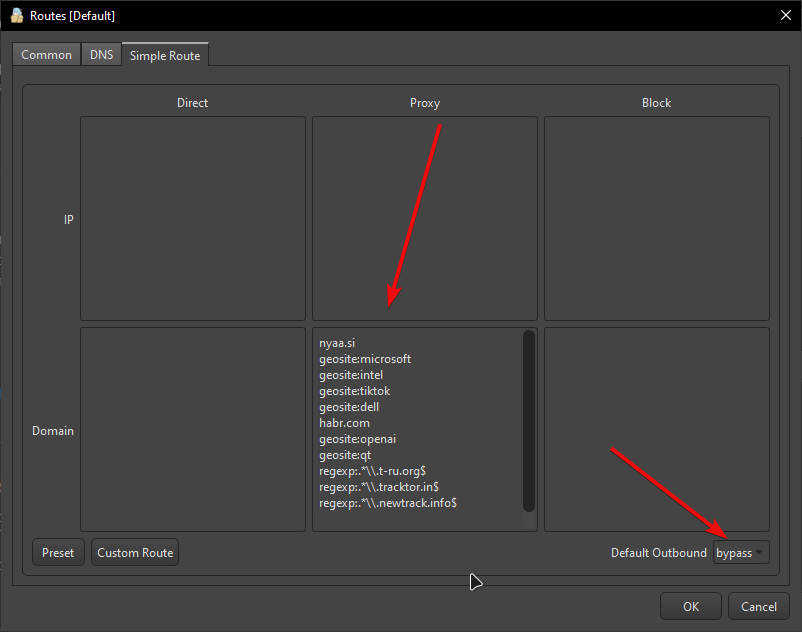
Task: Click the geosite:microsoft line
Action: (x=365, y=359)
